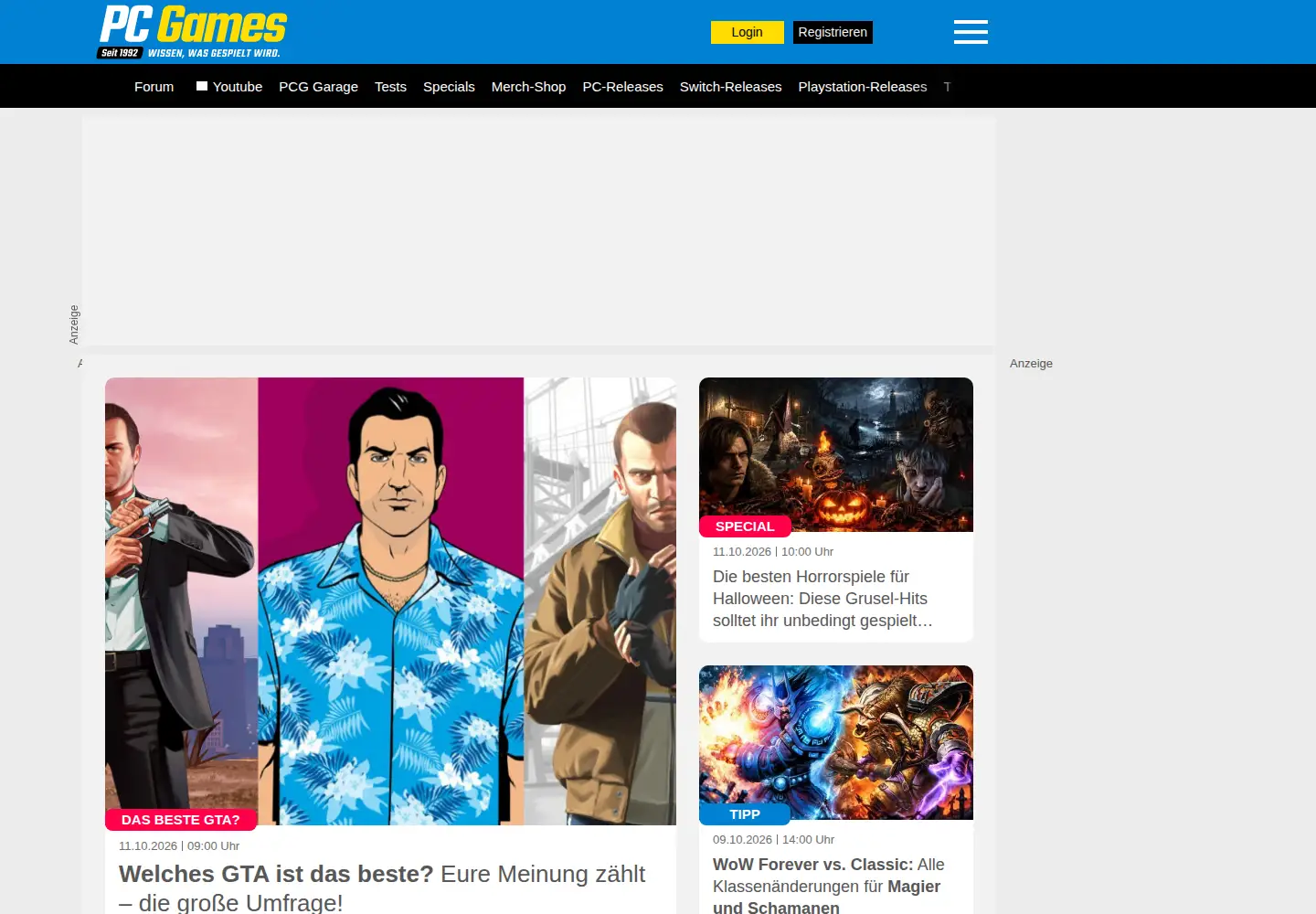This screenshot has height=914, width=1316.
Task: Click the DAS BESTE GTA? tag
Action: pos(181,820)
